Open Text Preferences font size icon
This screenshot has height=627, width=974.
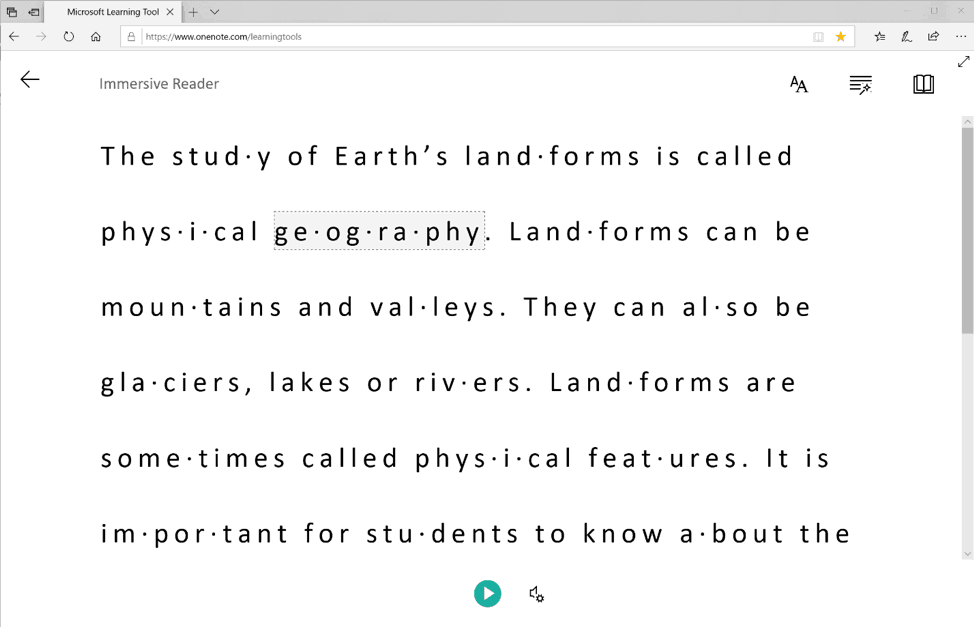point(798,85)
